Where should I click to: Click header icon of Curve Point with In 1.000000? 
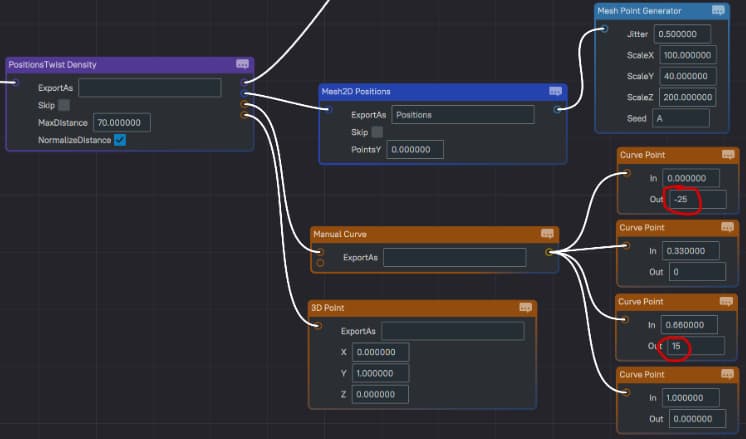(728, 375)
